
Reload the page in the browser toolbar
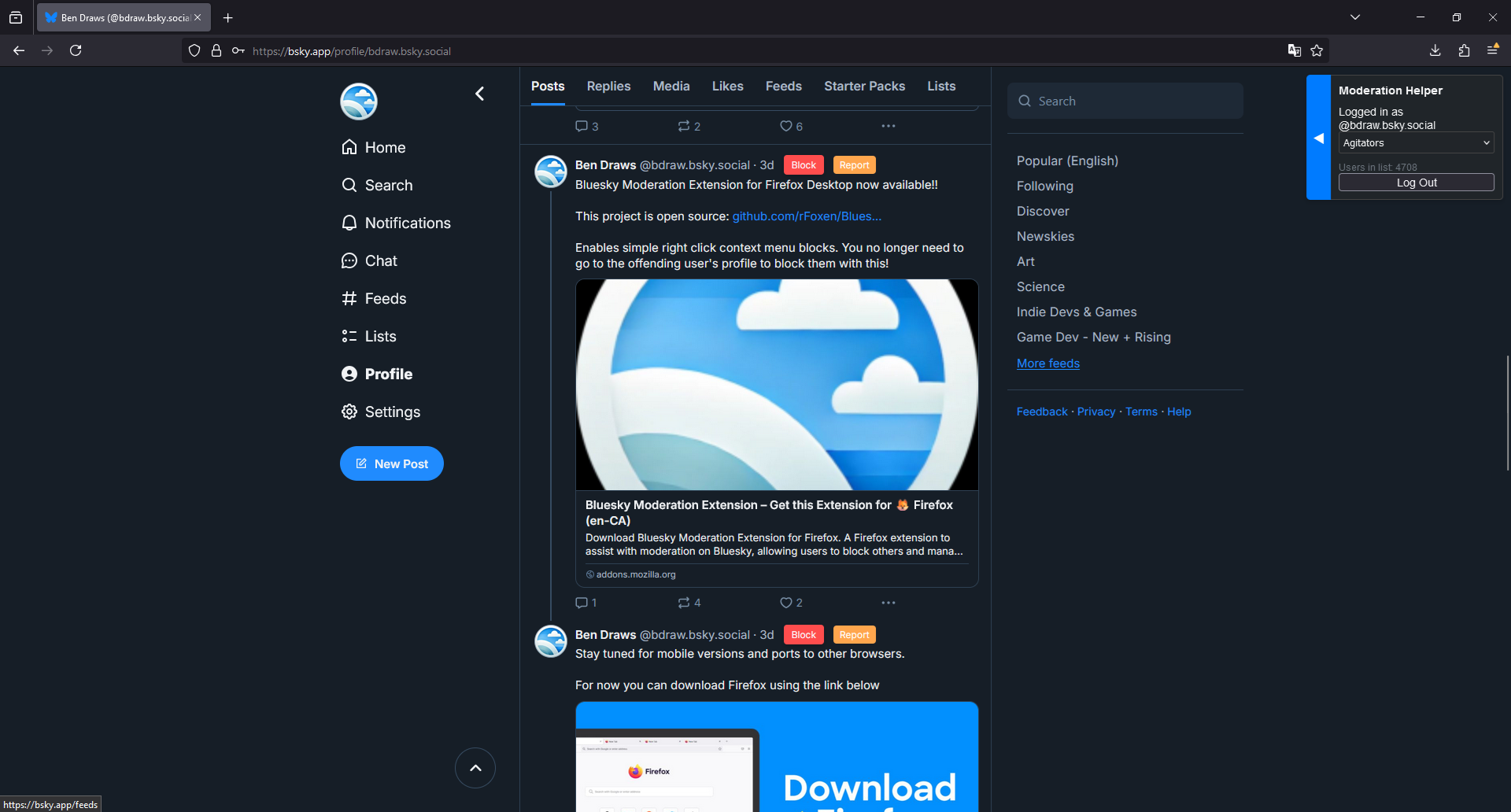tap(76, 50)
